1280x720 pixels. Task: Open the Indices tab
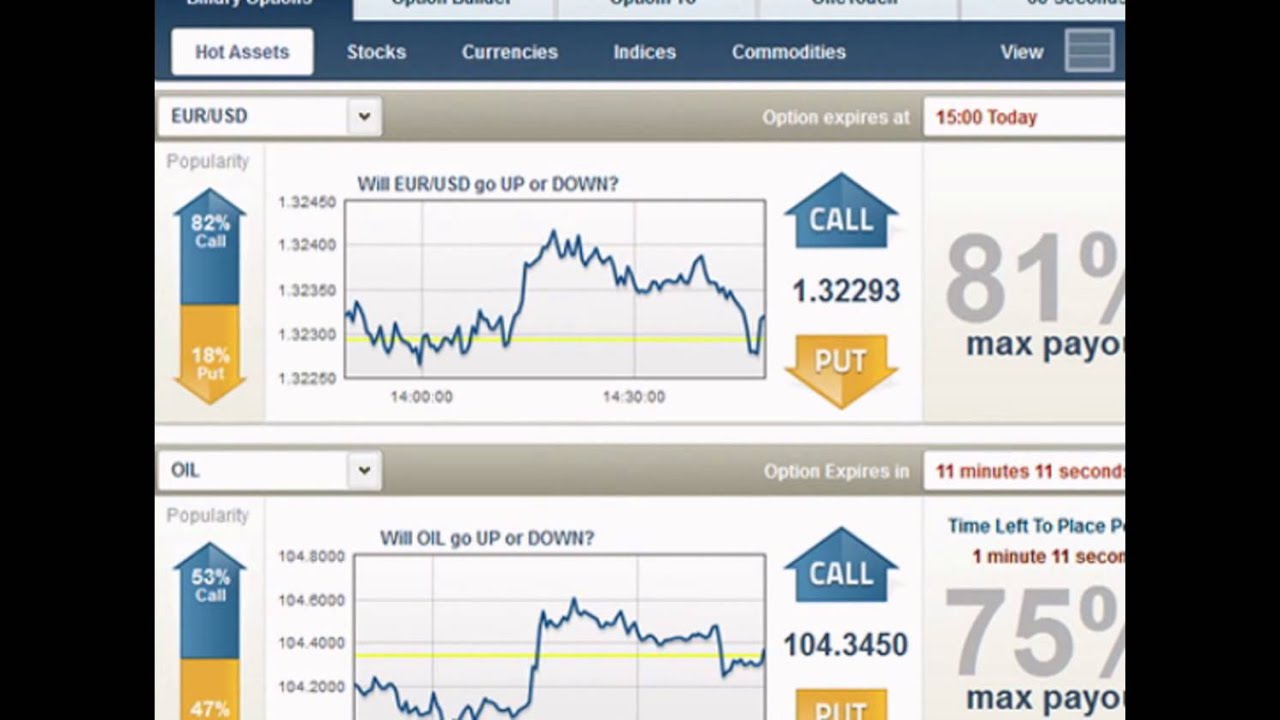tap(644, 52)
